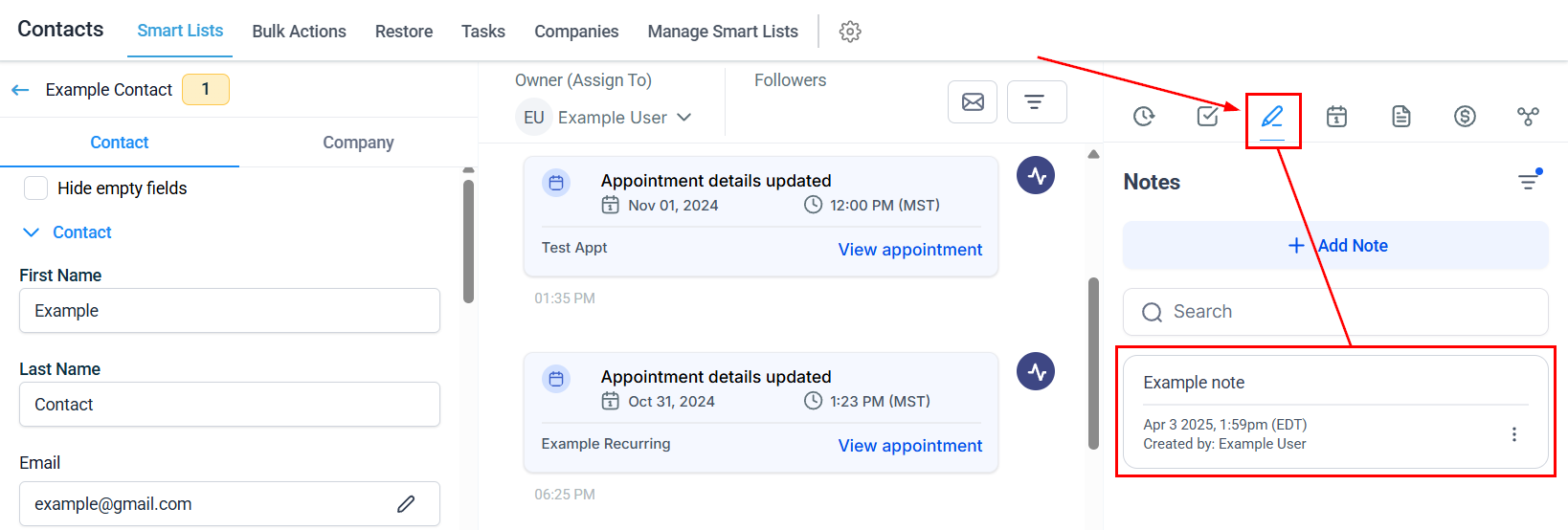Open the Notes filter icon
Image resolution: width=1568 pixels, height=530 pixels.
(1530, 181)
